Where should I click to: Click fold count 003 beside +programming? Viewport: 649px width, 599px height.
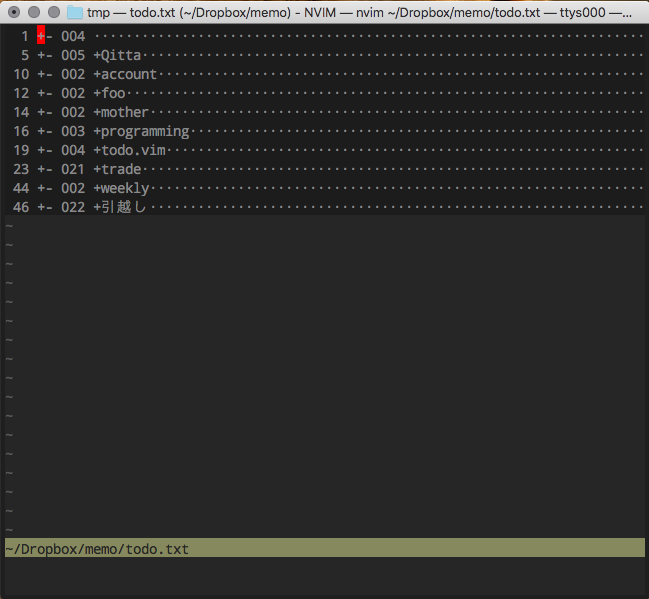(73, 132)
